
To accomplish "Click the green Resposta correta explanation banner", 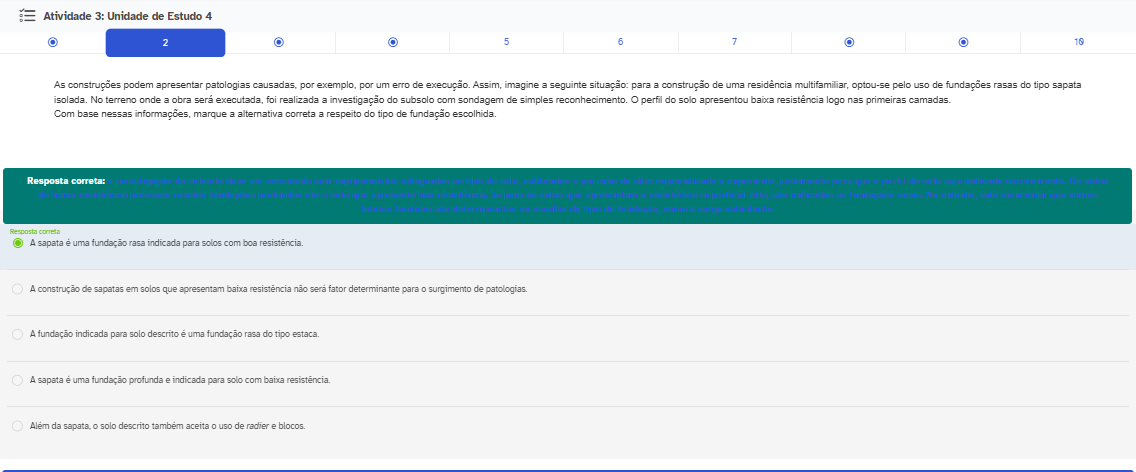I will click(567, 195).
